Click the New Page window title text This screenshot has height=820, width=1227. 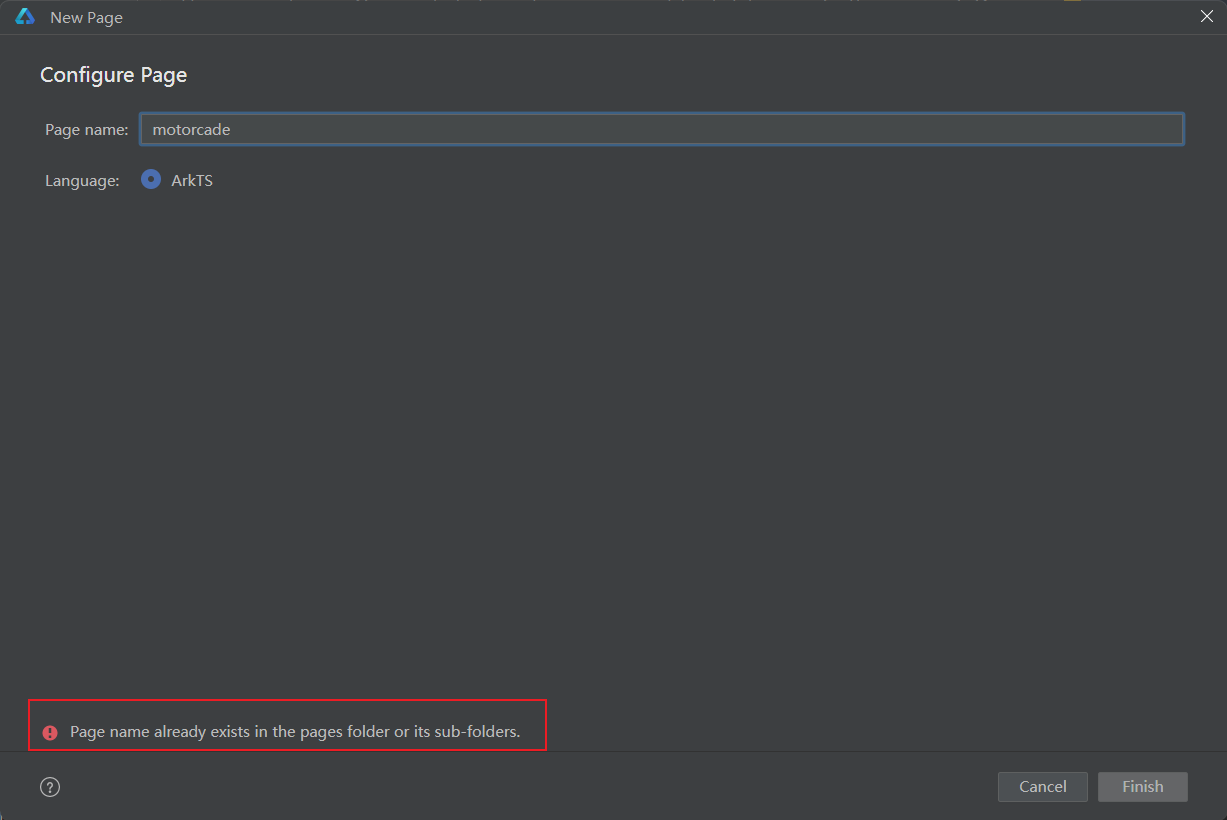(86, 18)
